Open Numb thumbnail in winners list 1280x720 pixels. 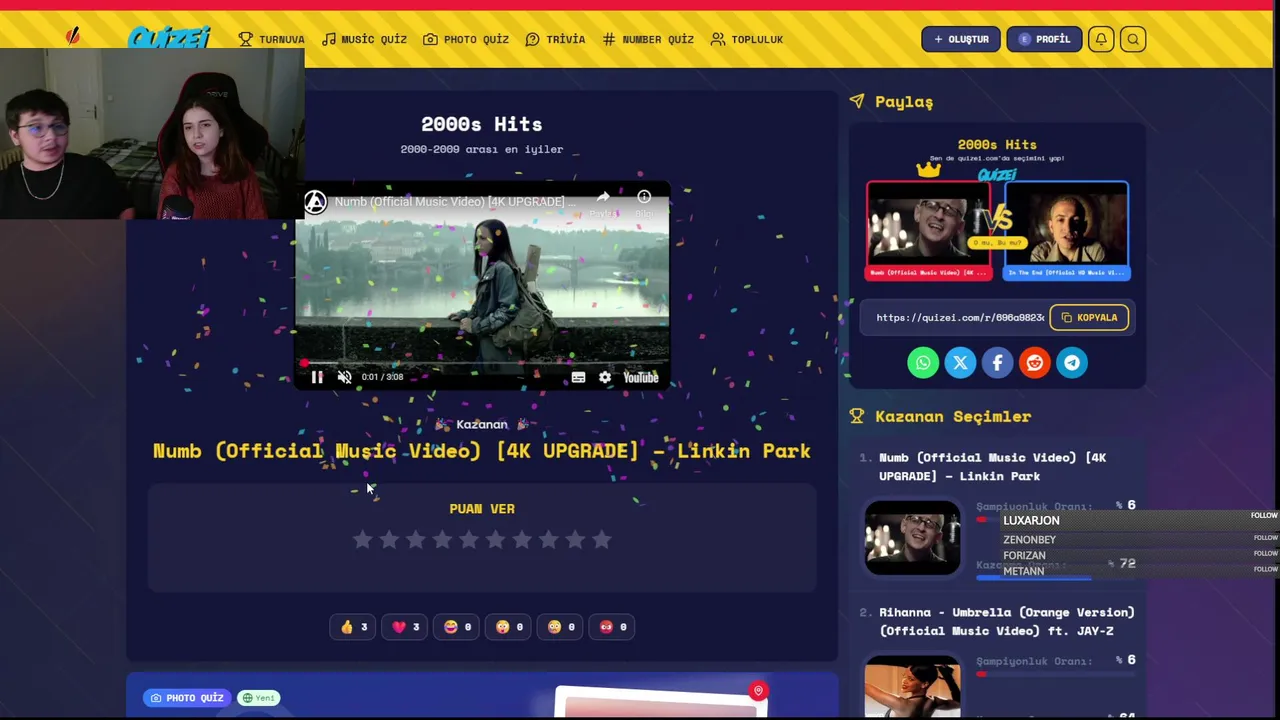coord(912,538)
